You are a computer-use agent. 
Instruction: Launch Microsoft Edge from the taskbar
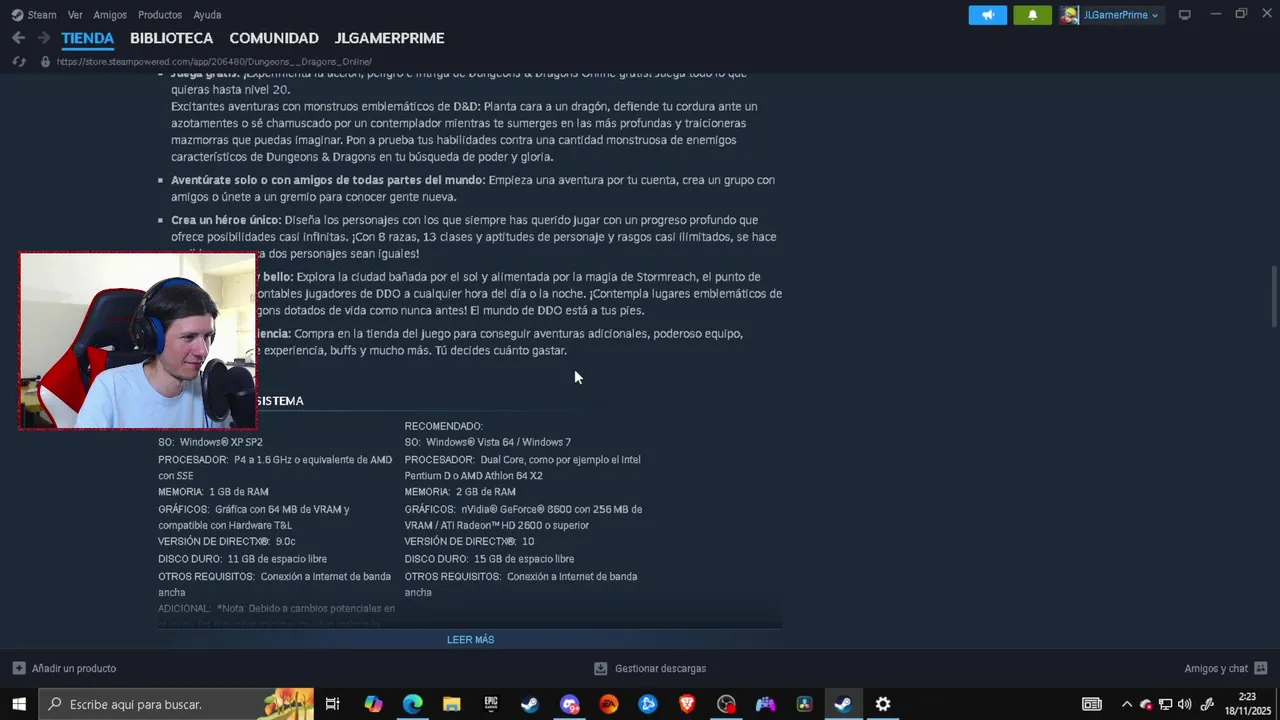coord(412,704)
